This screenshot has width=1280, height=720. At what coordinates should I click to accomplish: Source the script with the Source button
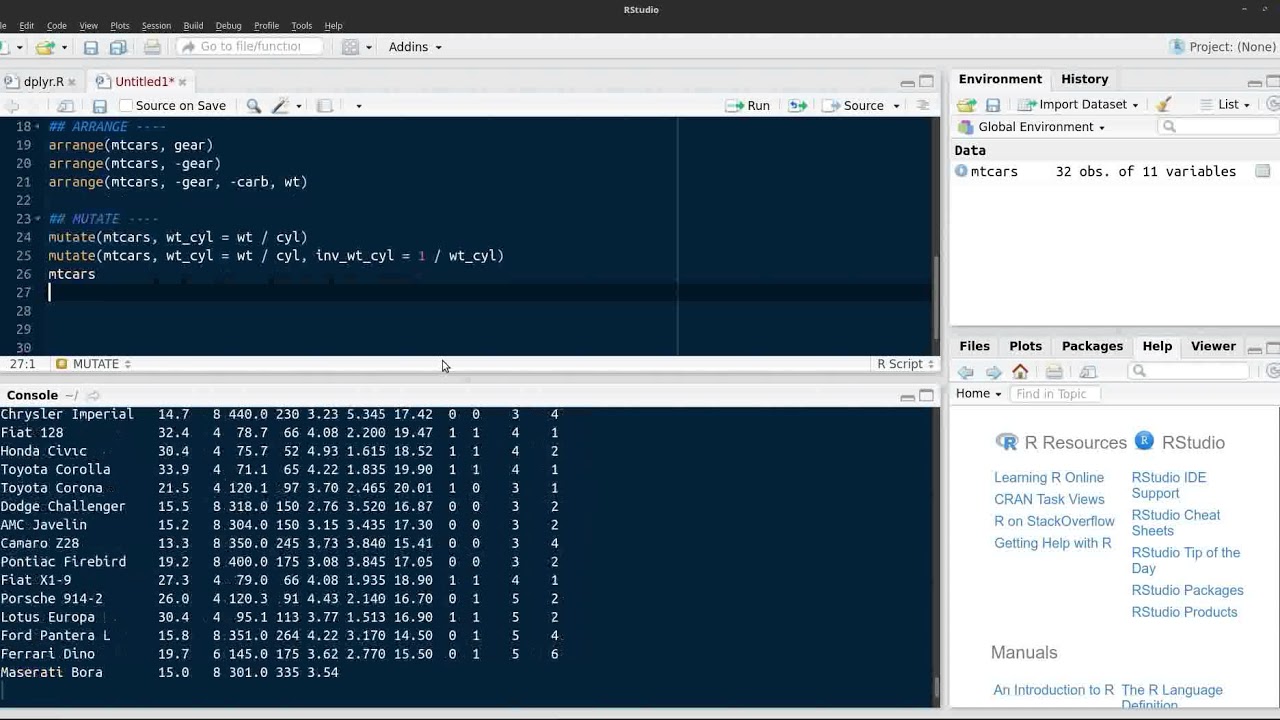(x=855, y=106)
